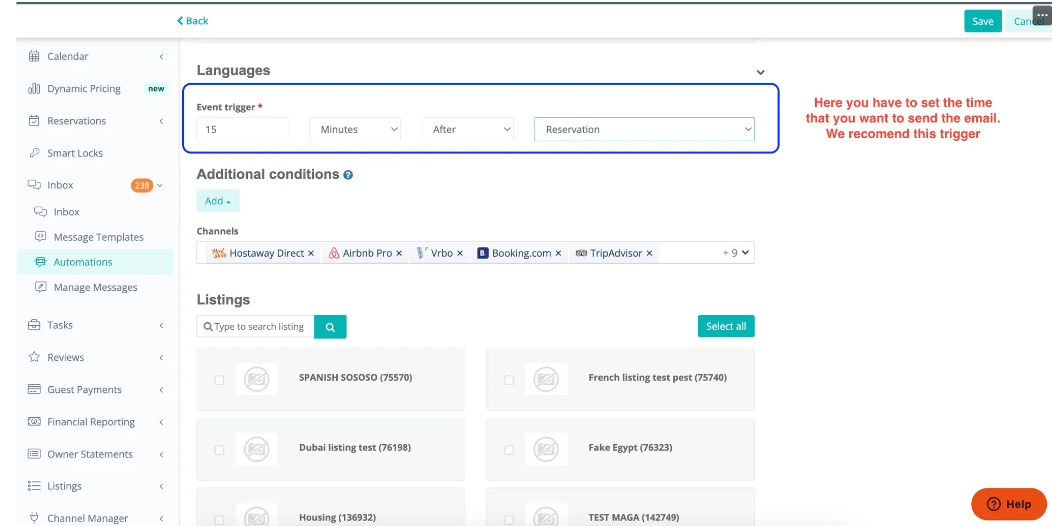Click the magnifier search button for listings
Viewport: 1052px width, 526px height.
330,327
